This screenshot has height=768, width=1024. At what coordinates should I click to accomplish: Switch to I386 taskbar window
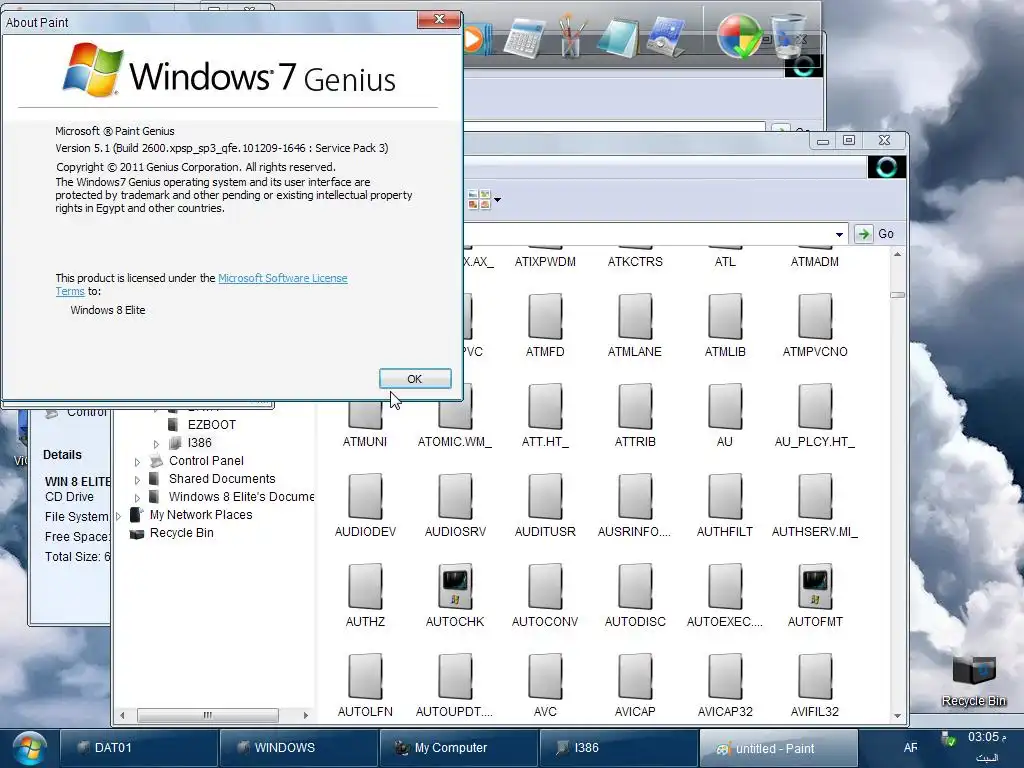[618, 748]
